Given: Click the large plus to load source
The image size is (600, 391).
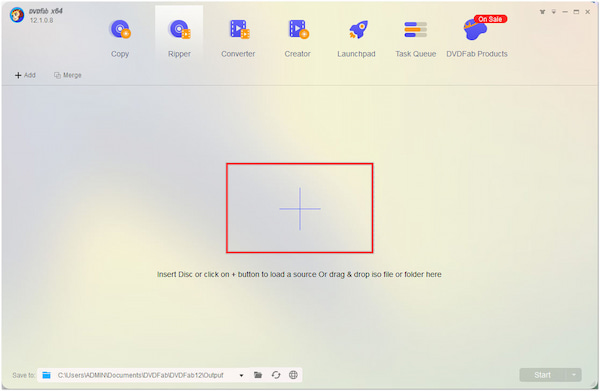Looking at the screenshot, I should pyautogui.click(x=300, y=208).
